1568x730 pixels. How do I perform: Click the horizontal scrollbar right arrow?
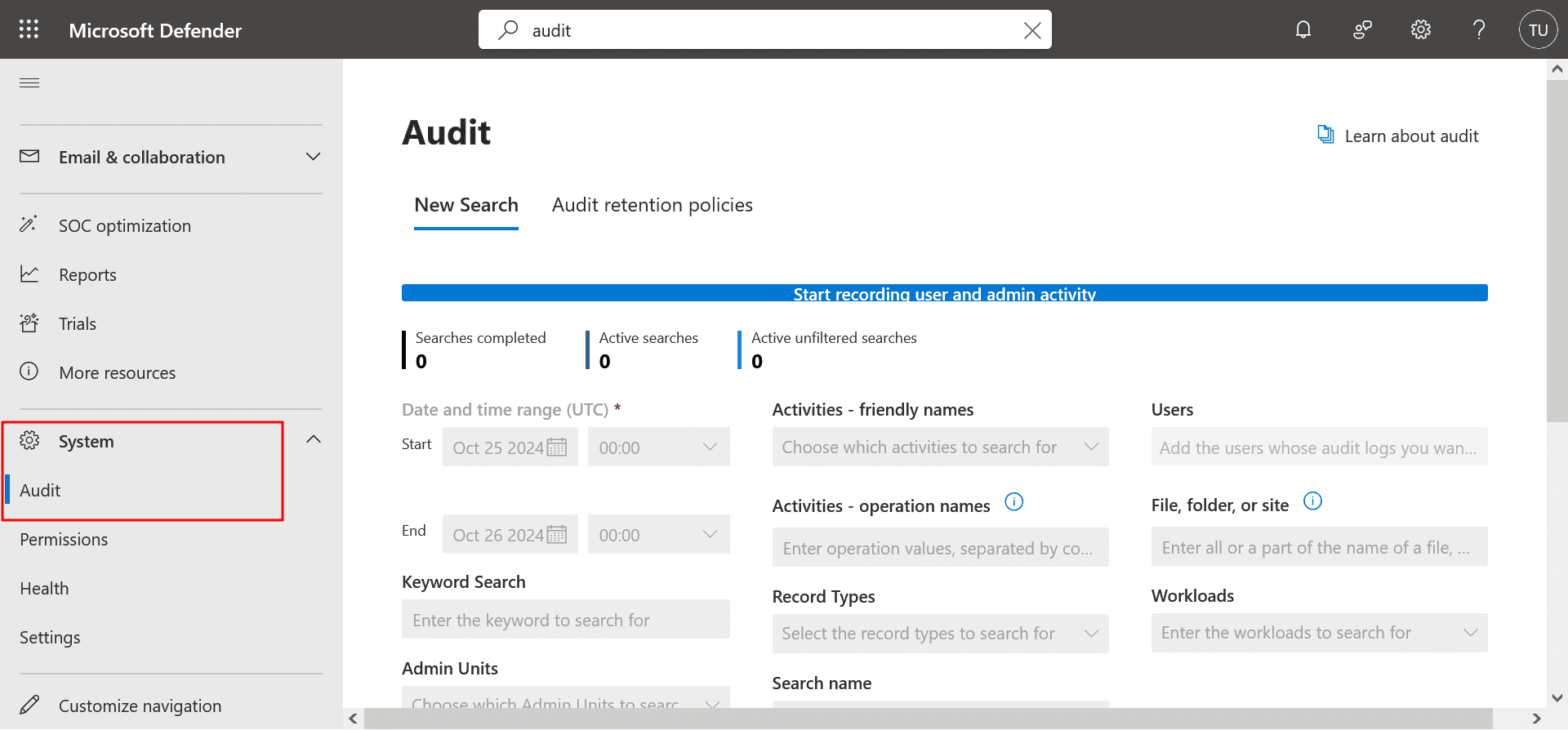pos(1536,719)
